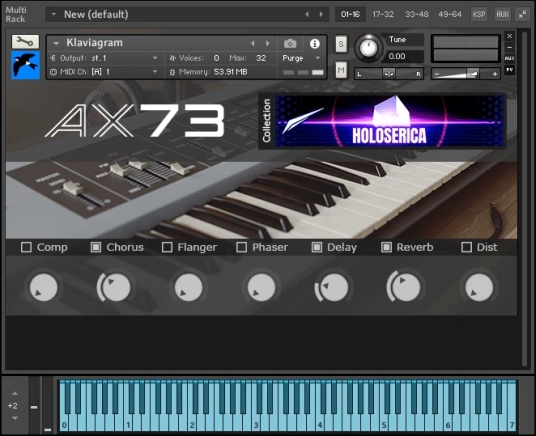Open the KSP script panel
This screenshot has height=436, width=536.
(479, 14)
